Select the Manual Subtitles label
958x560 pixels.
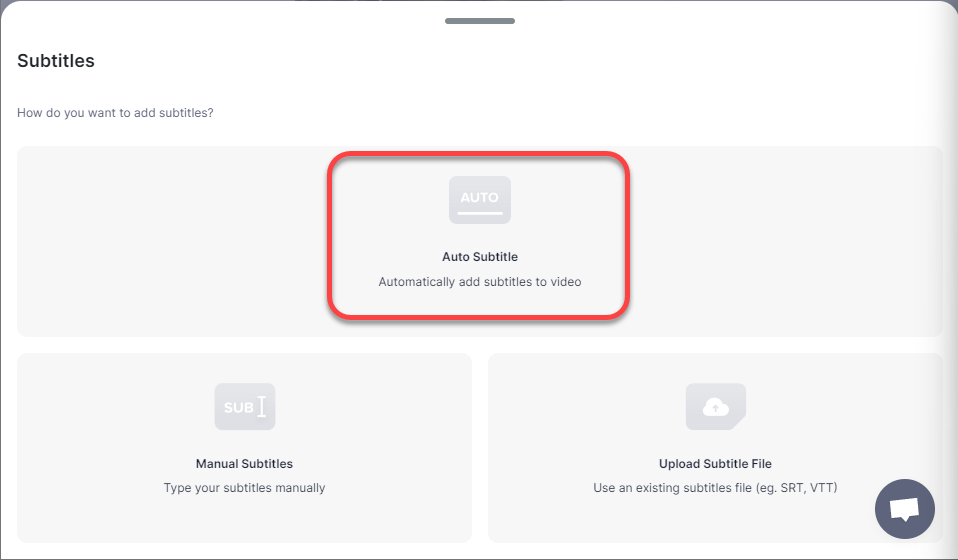point(244,464)
